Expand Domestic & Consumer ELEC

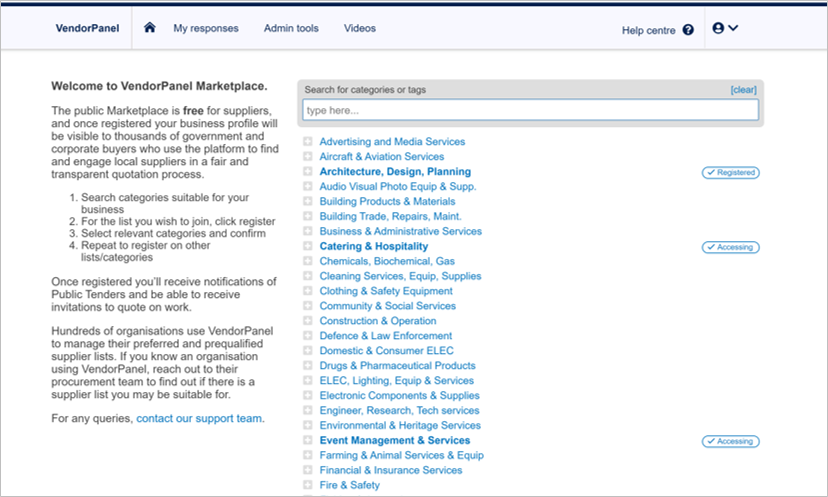pos(308,350)
